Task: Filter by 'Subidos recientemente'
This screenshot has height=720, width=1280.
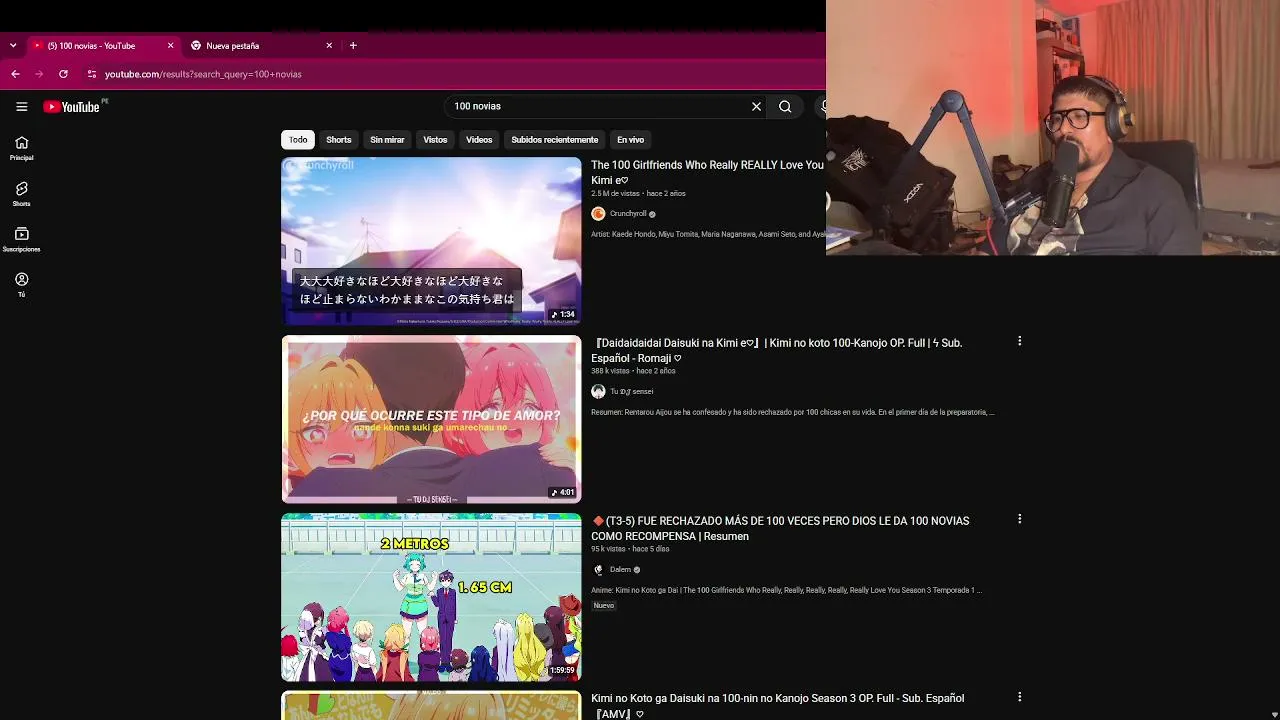Action: (x=555, y=140)
